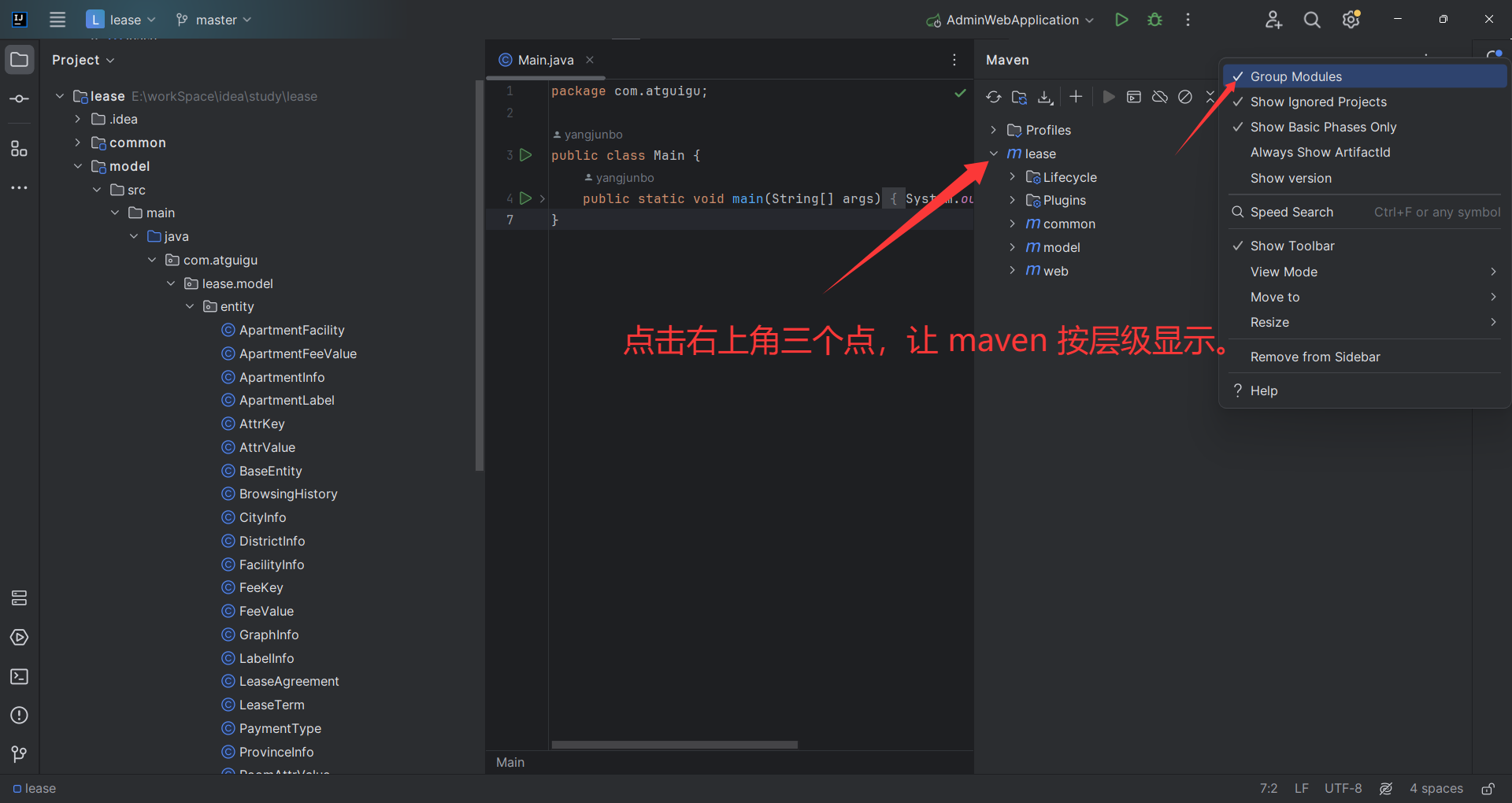
Task: Click run gutter icon beside main method
Action: click(525, 198)
